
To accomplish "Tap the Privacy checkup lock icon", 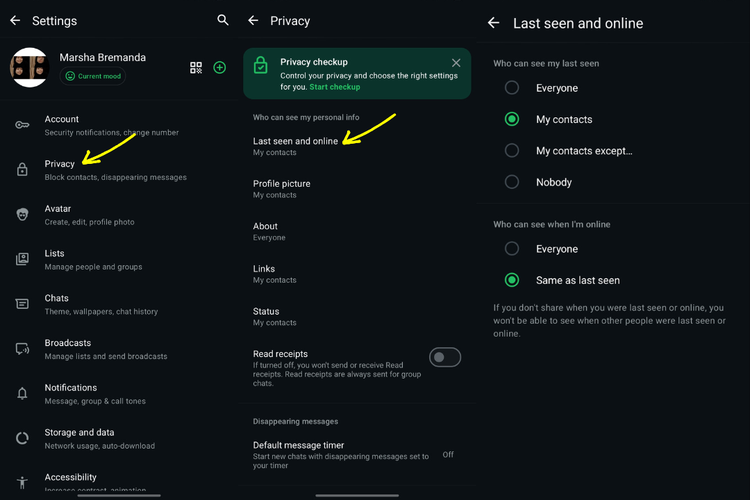I will pos(261,66).
